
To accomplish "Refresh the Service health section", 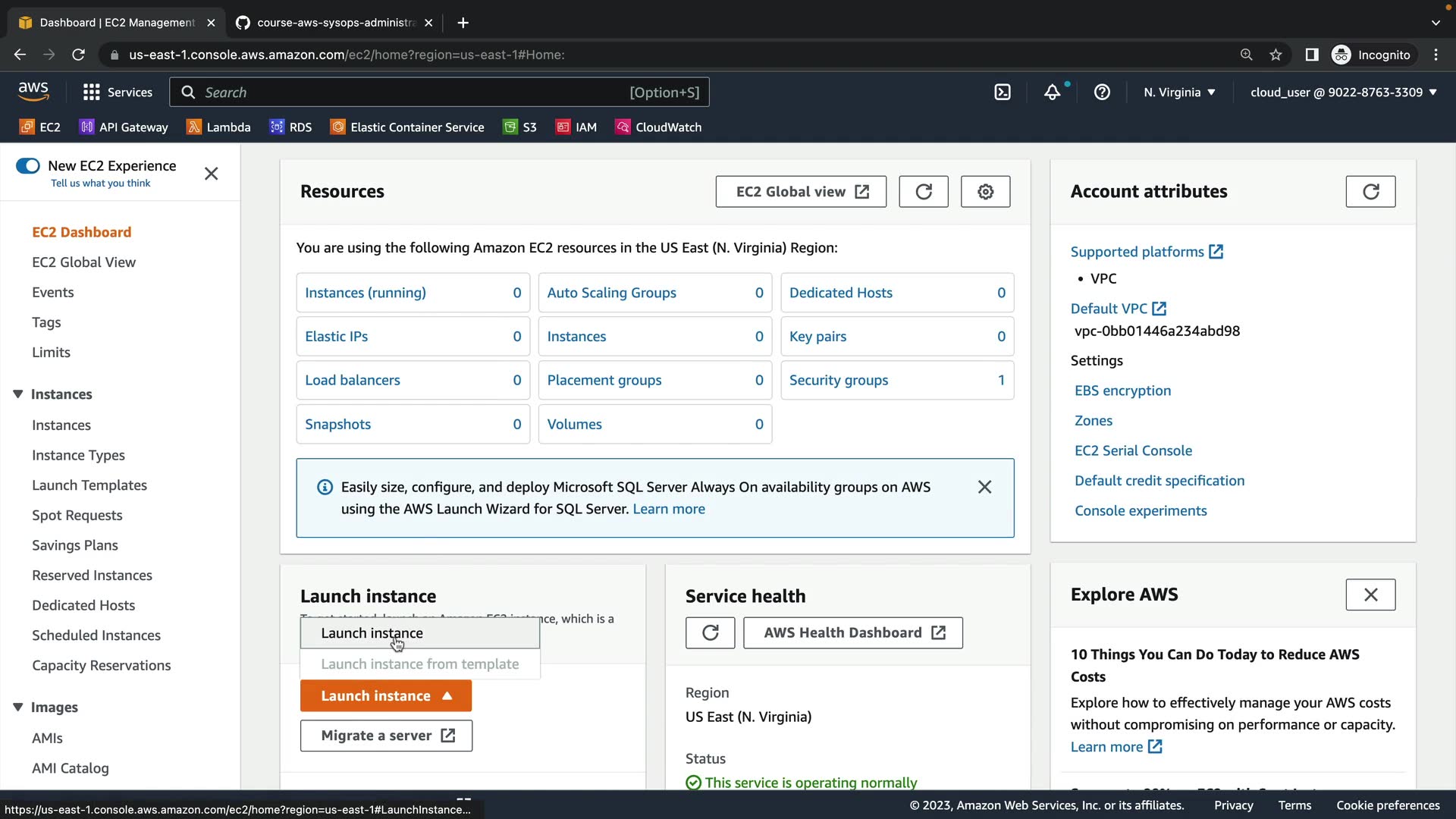I will tap(710, 632).
